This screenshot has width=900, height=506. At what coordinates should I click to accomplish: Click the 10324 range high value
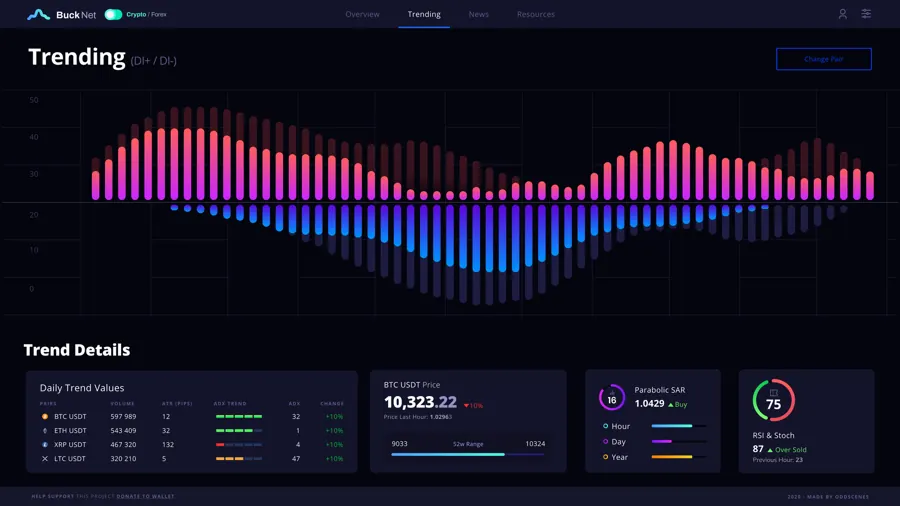coord(535,443)
